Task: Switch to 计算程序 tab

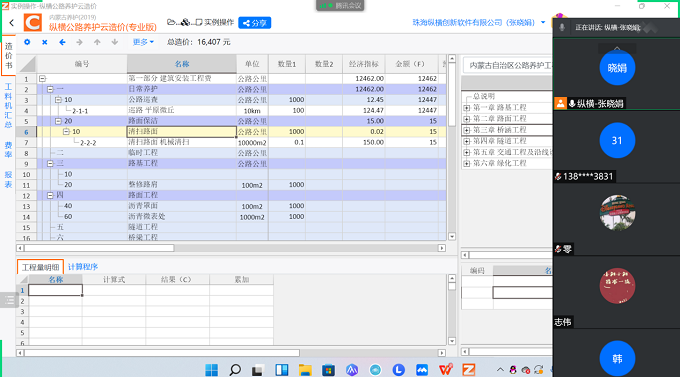Action: [83, 267]
